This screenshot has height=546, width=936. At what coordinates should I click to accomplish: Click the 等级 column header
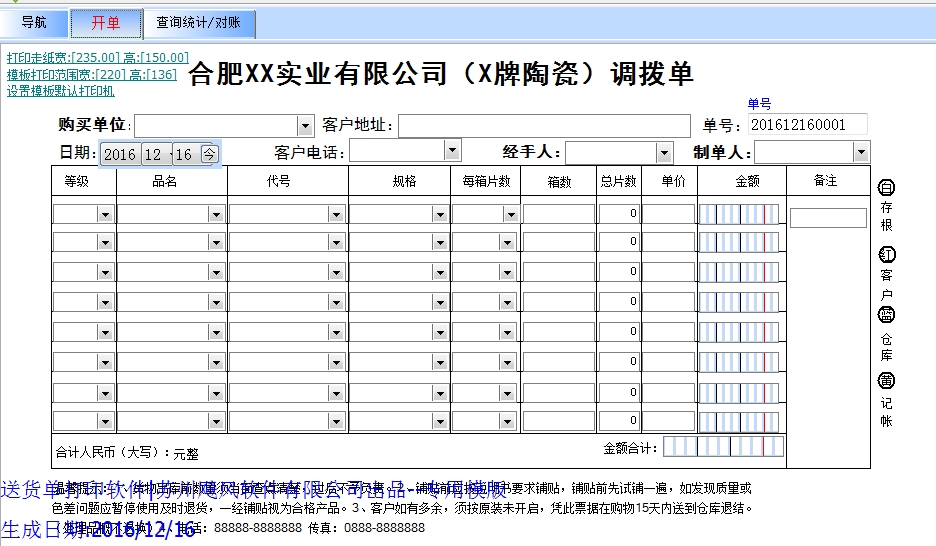pyautogui.click(x=77, y=181)
